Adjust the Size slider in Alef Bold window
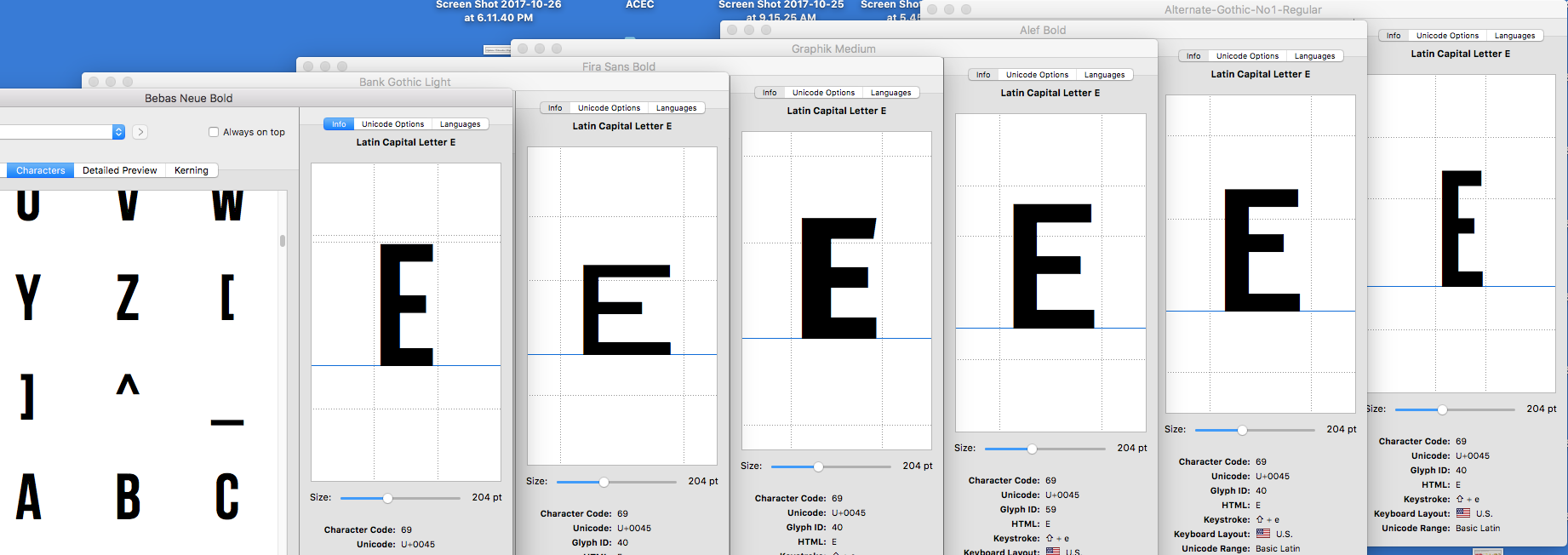Image resolution: width=1568 pixels, height=555 pixels. click(x=1255, y=430)
